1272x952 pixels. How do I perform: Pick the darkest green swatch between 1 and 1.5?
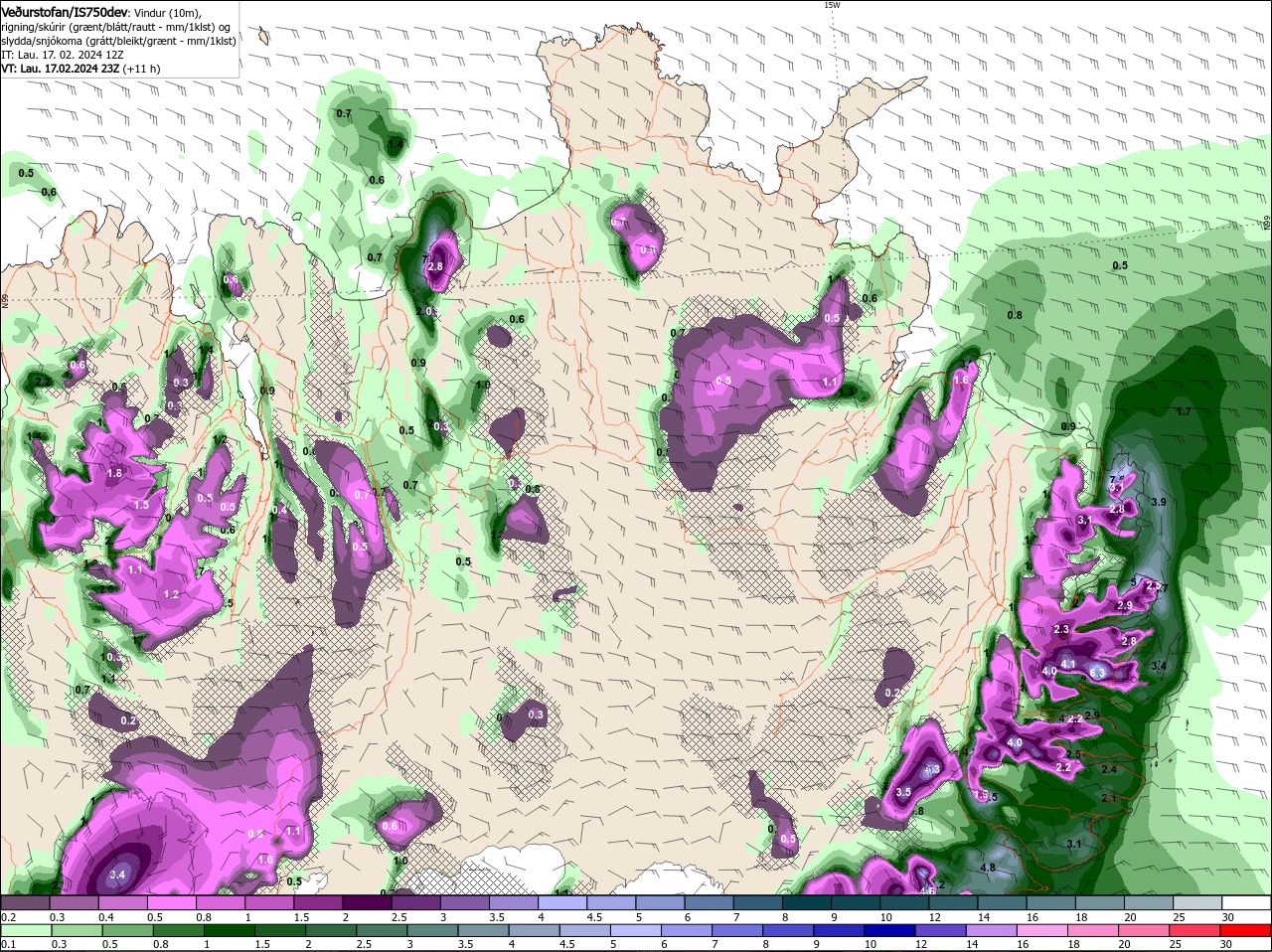(230, 930)
